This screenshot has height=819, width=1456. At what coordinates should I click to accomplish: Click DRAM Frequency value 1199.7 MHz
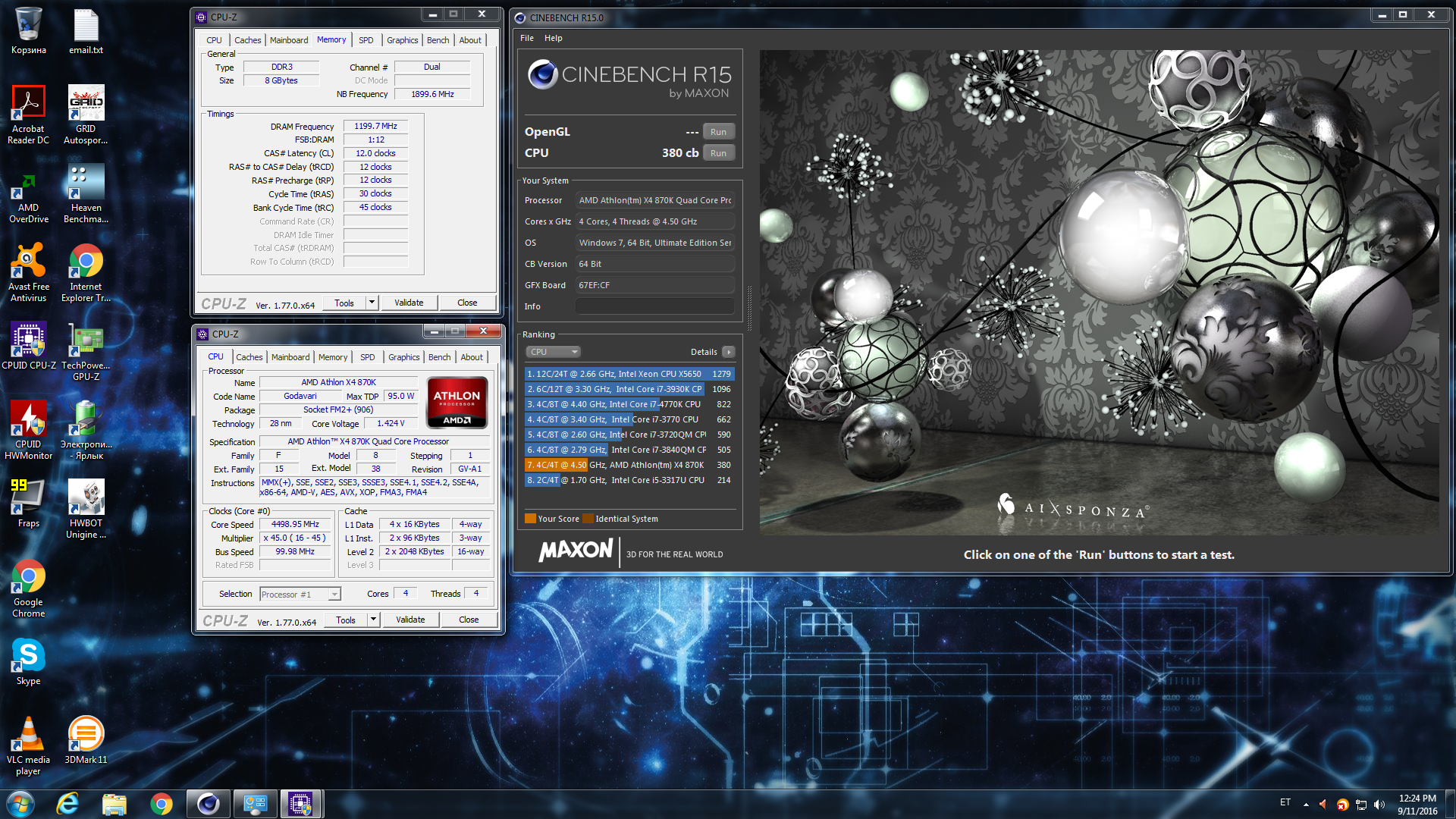375,126
